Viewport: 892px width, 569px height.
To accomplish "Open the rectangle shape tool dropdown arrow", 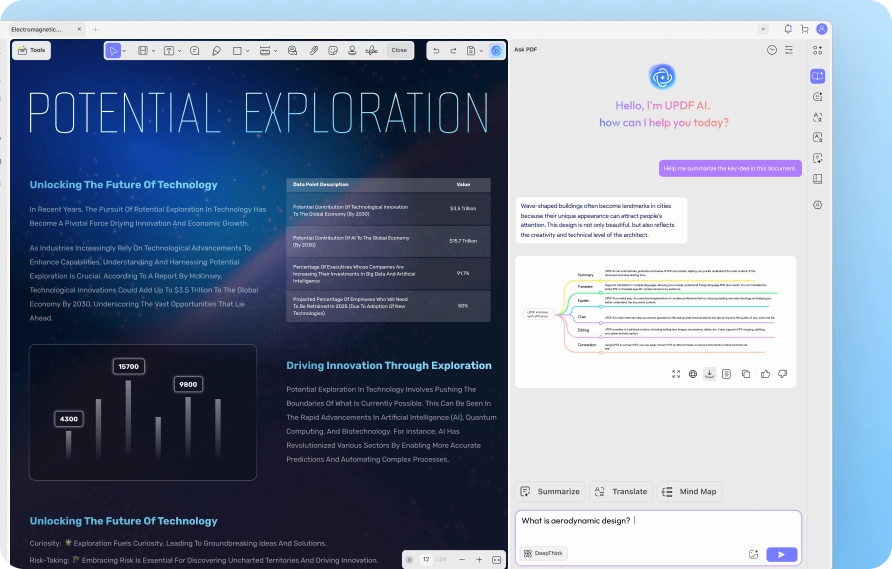I will (247, 50).
